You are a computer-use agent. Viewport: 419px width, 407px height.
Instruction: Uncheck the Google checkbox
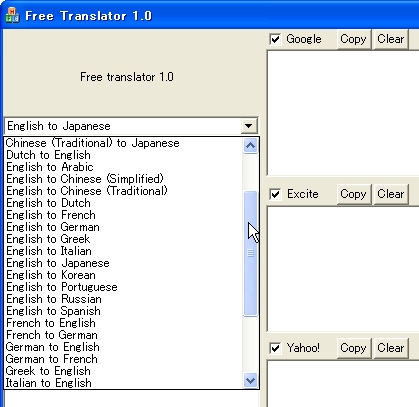click(x=275, y=39)
